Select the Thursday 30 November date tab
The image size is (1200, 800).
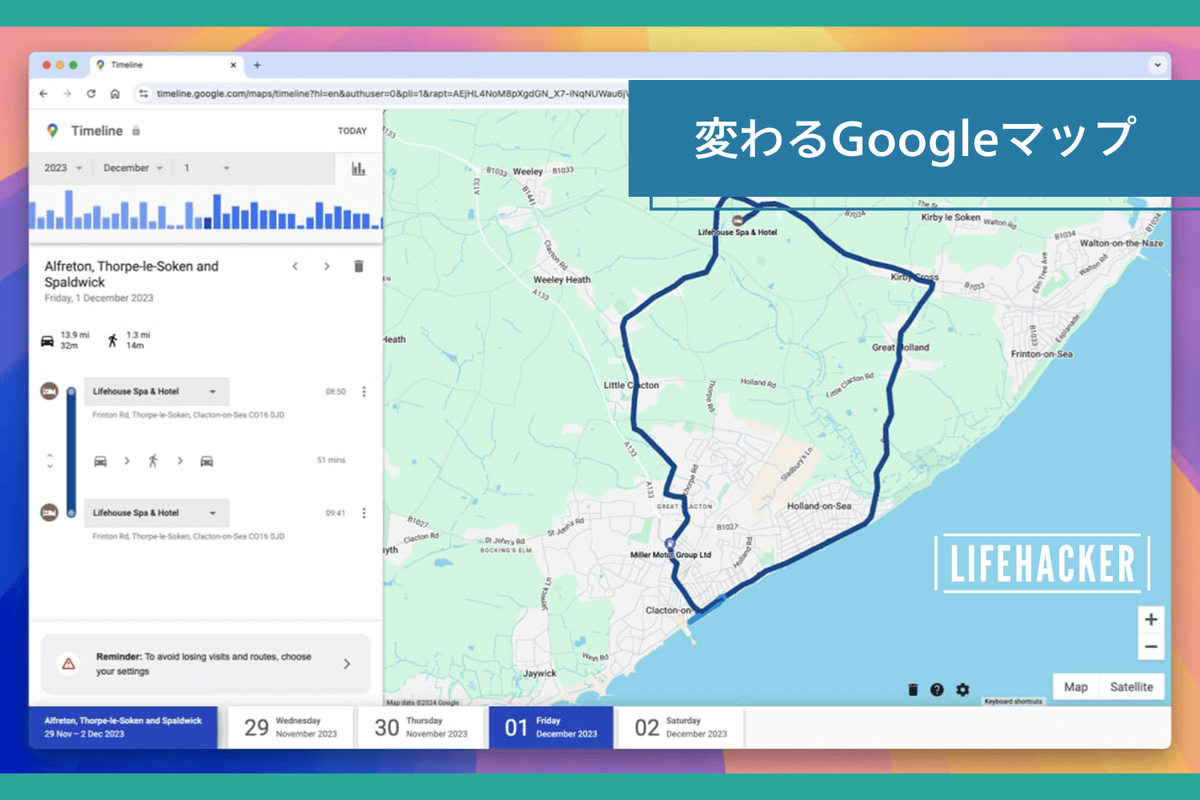(x=422, y=727)
